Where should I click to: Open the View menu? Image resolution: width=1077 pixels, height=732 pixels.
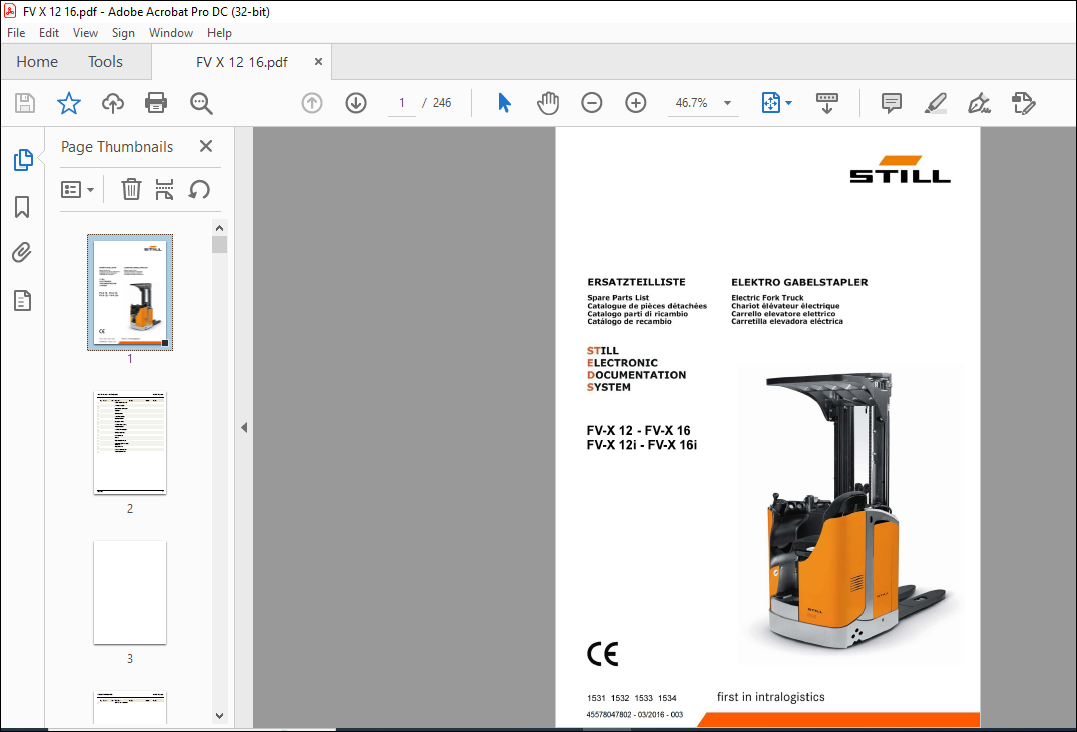(x=85, y=33)
